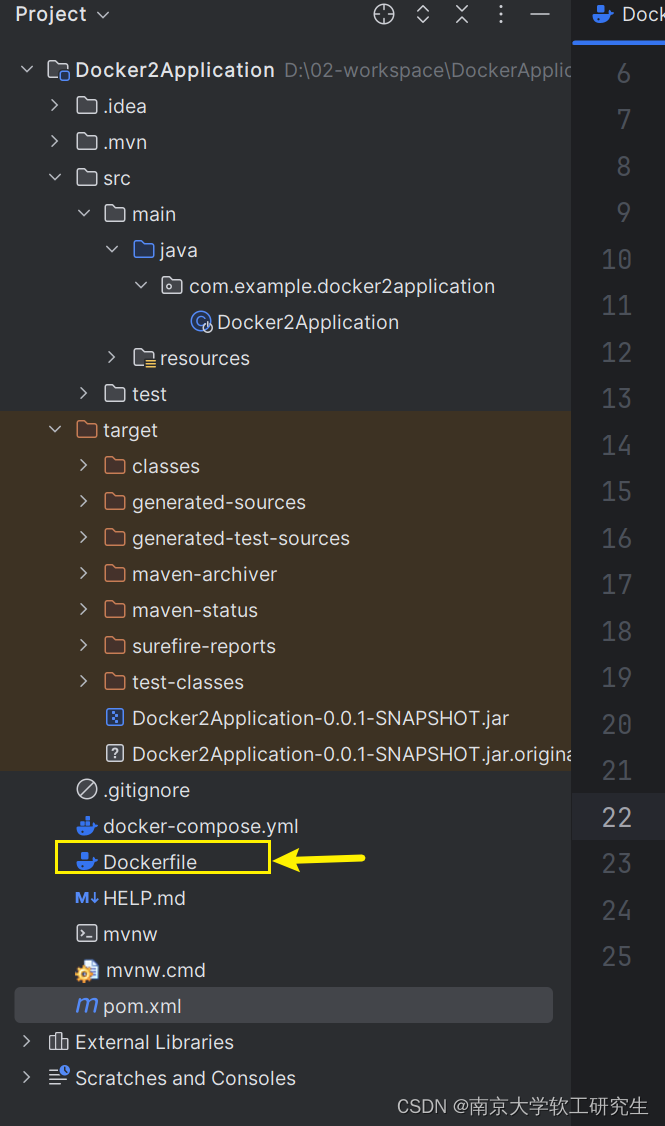Screen dimensions: 665x1126
Task: Open the Project panel options (three dots)
Action: (501, 14)
